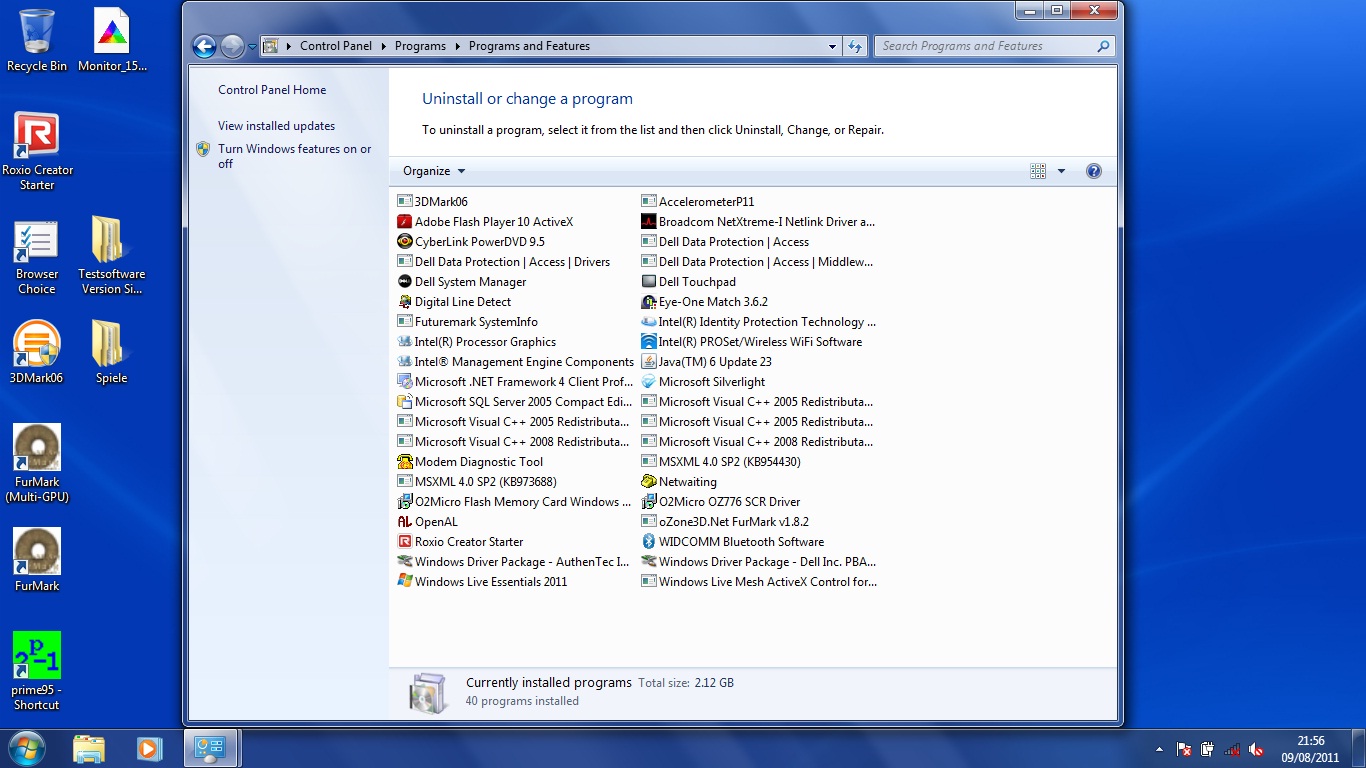Select Roxio Creator Starter program entry
This screenshot has height=768, width=1366.
[460, 542]
